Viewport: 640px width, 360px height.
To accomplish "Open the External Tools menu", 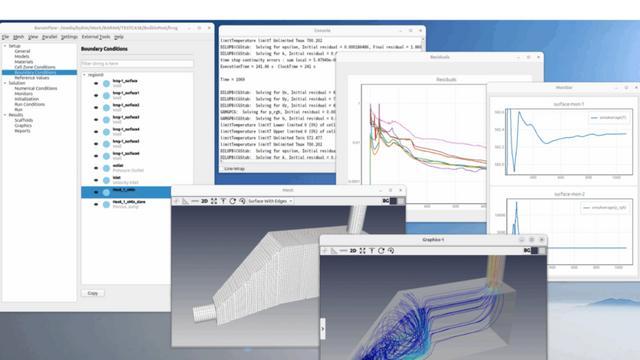I will pos(96,37).
